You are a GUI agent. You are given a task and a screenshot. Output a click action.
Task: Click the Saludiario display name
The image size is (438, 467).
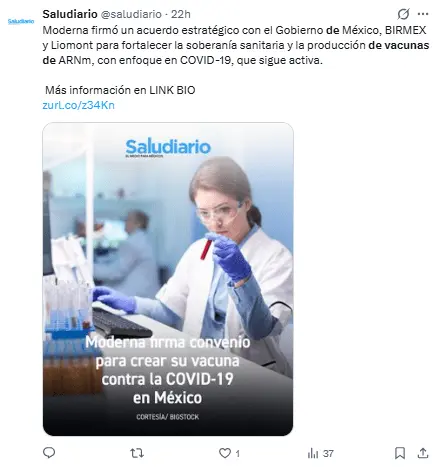point(70,14)
